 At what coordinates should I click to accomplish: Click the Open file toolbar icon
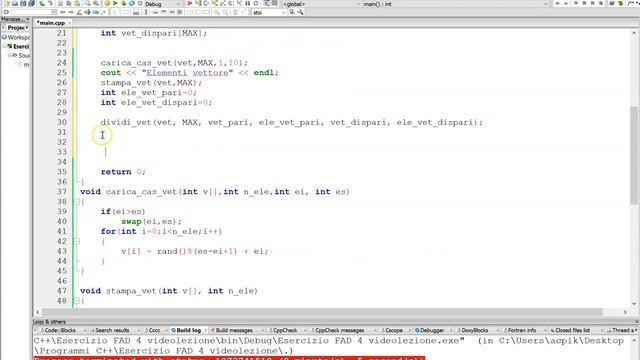15,3
